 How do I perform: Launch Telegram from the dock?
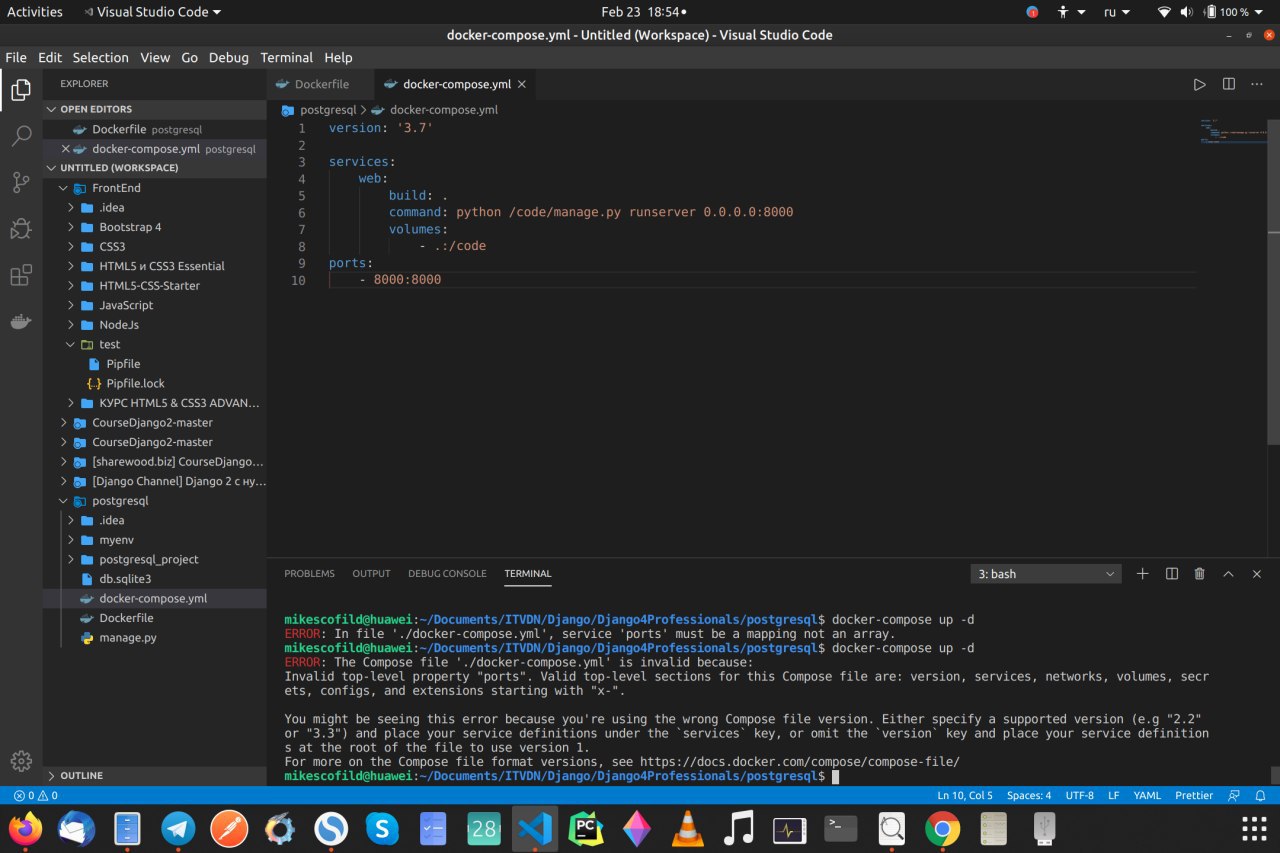tap(179, 828)
